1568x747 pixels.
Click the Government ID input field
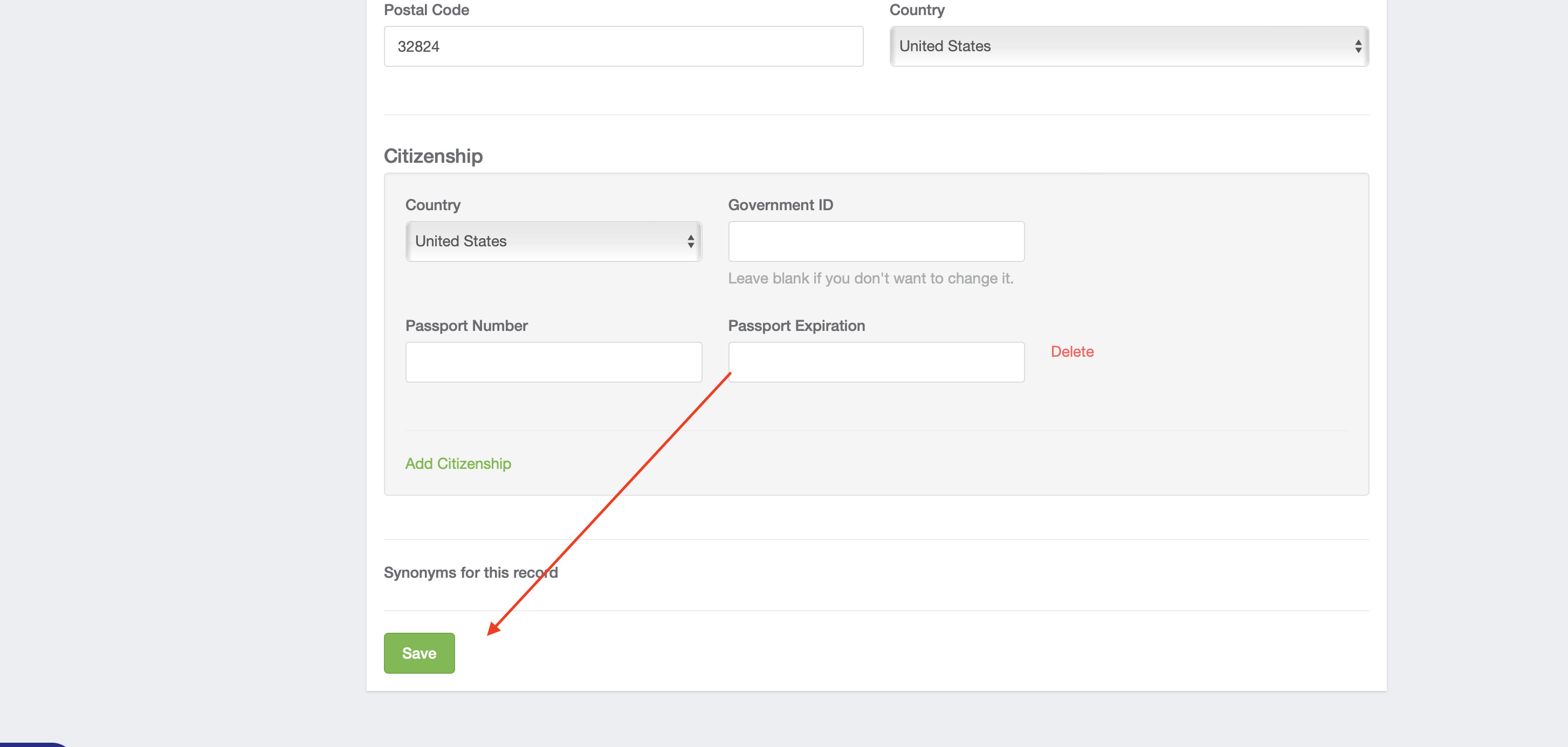tap(876, 241)
